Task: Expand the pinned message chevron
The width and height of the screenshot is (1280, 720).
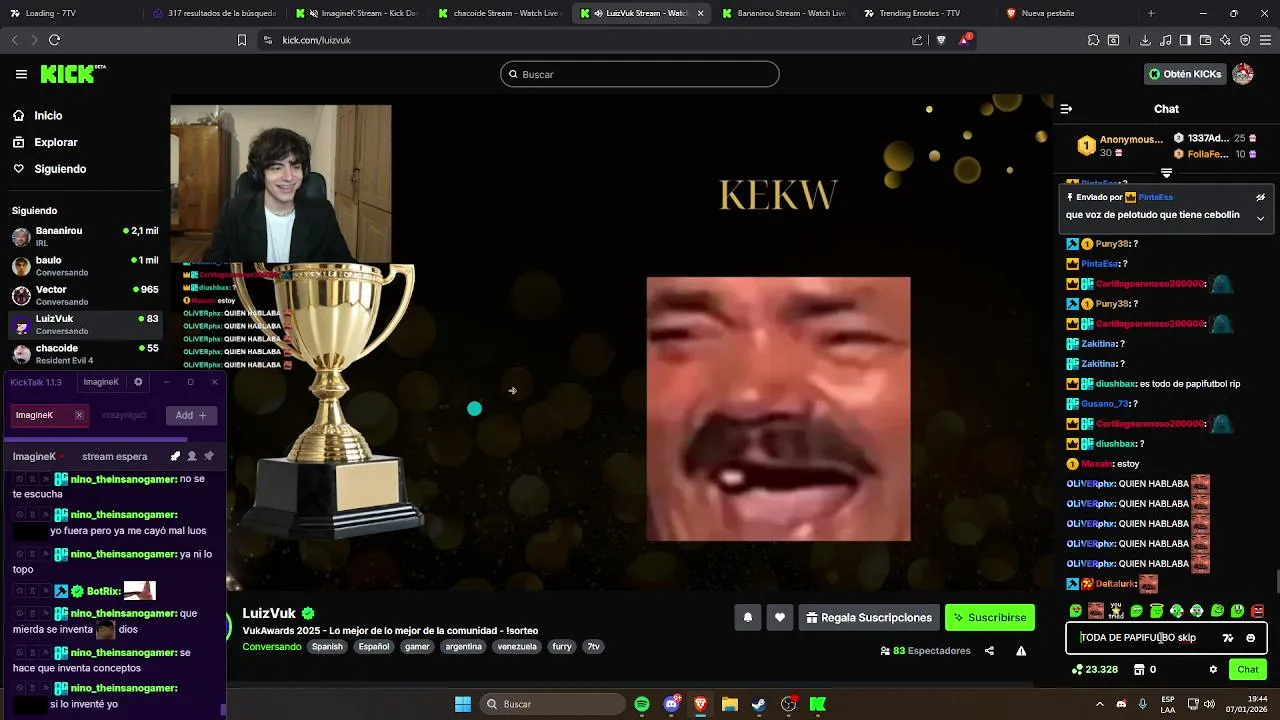Action: [x=1260, y=218]
